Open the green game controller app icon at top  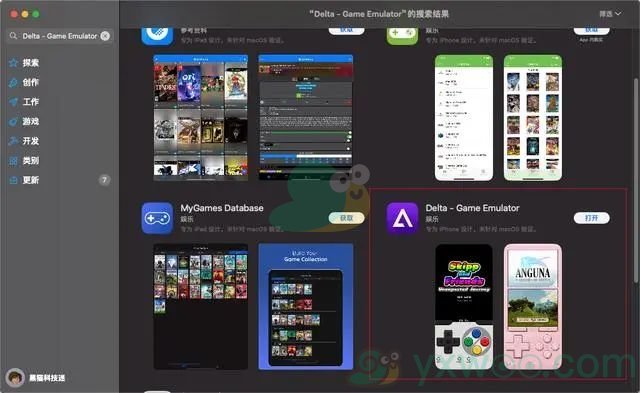(x=402, y=36)
